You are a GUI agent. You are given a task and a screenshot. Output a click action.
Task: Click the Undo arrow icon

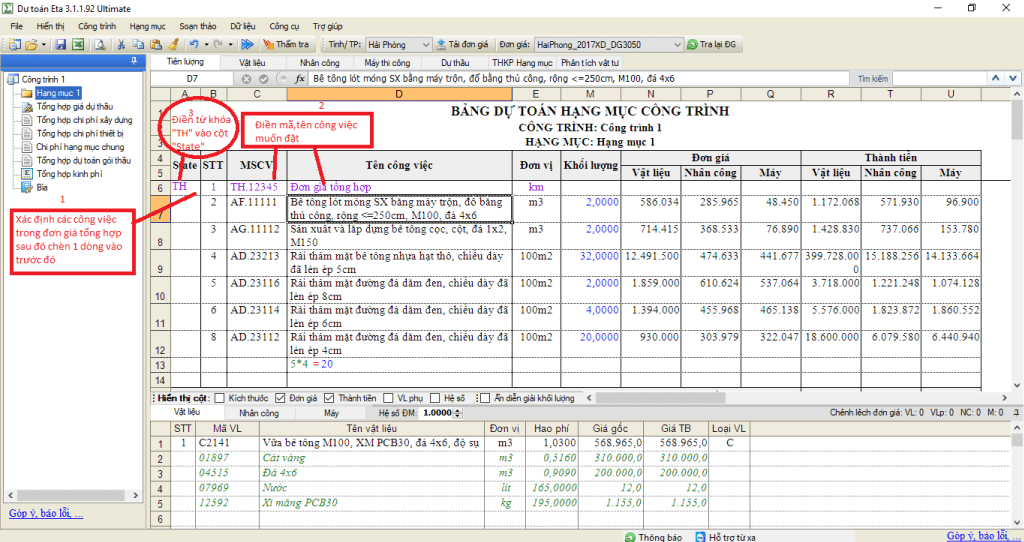tap(192, 45)
